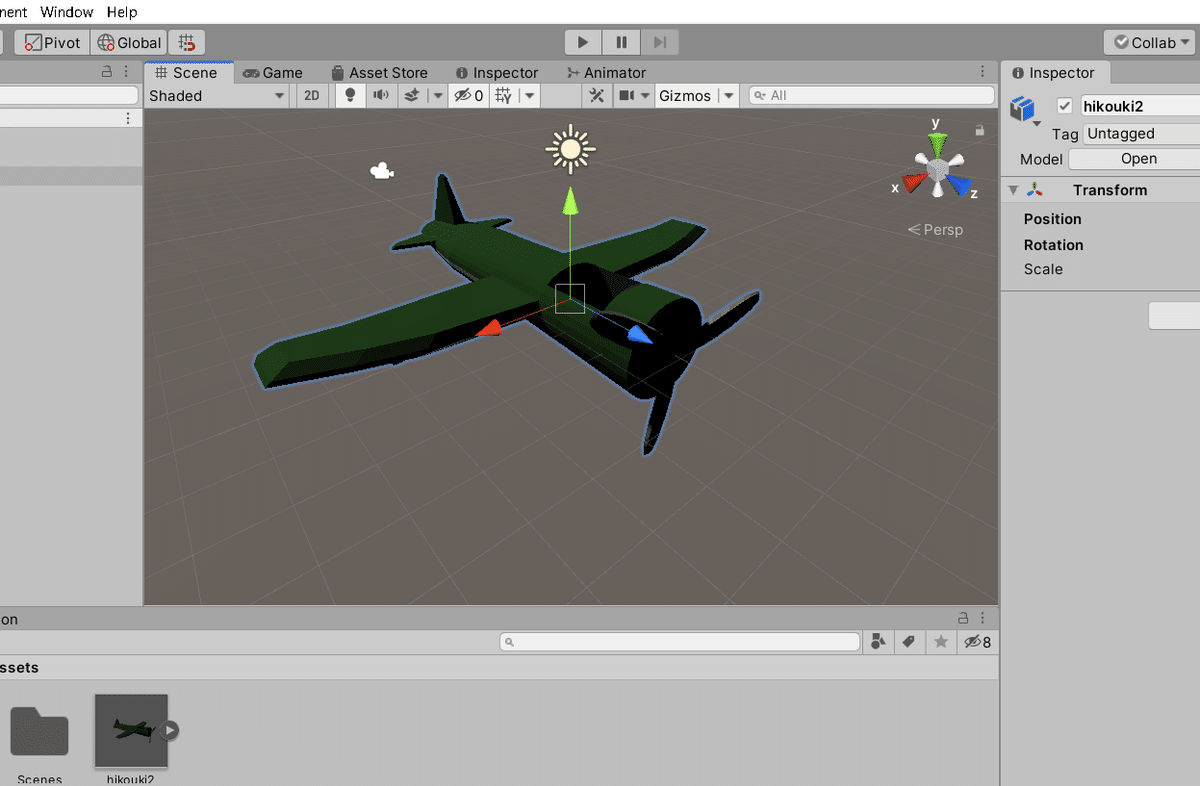Toggle hikouki2 active checkbox in Inspector
The height and width of the screenshot is (786, 1200).
1065,106
